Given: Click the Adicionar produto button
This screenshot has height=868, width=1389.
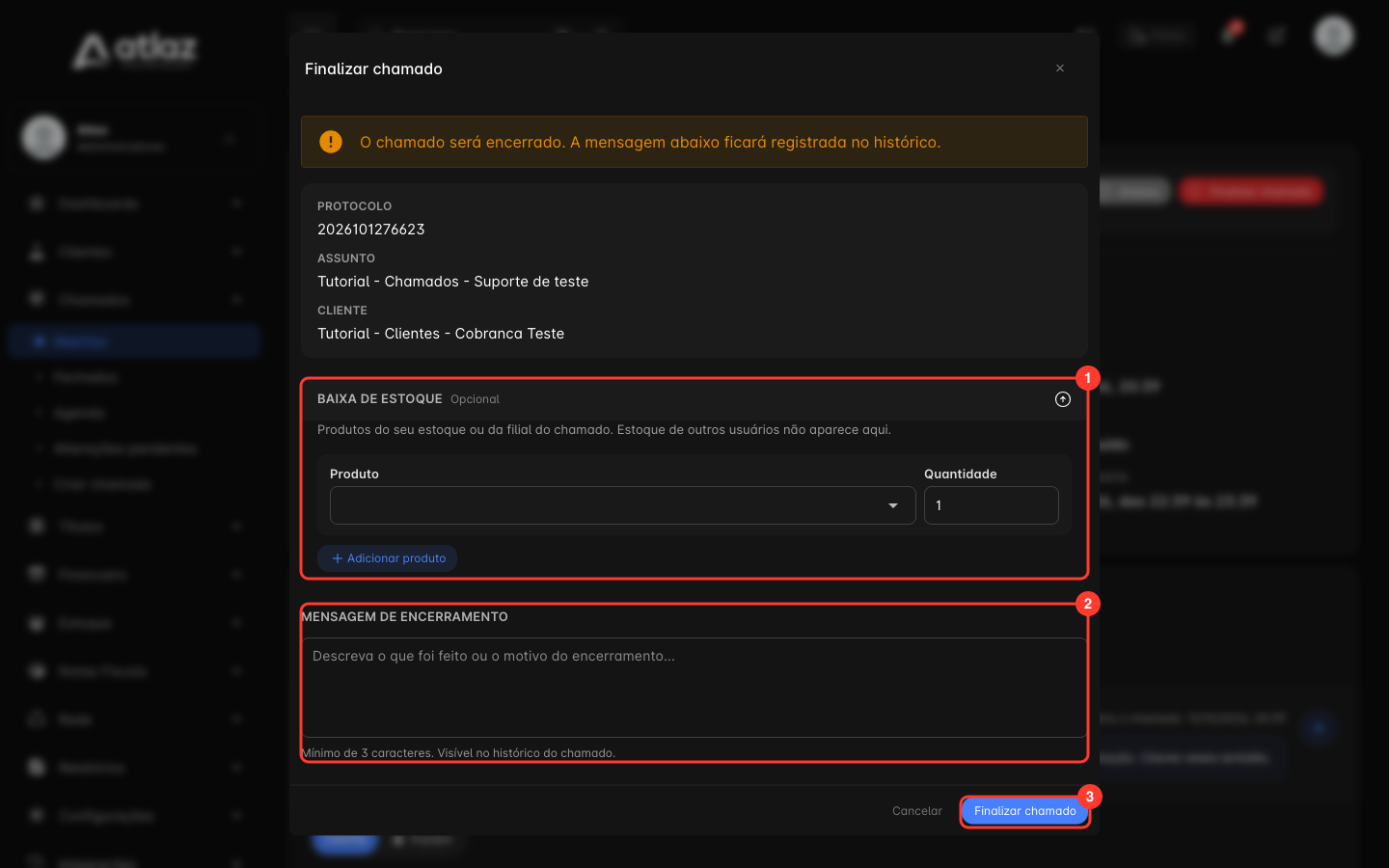Looking at the screenshot, I should (388, 558).
